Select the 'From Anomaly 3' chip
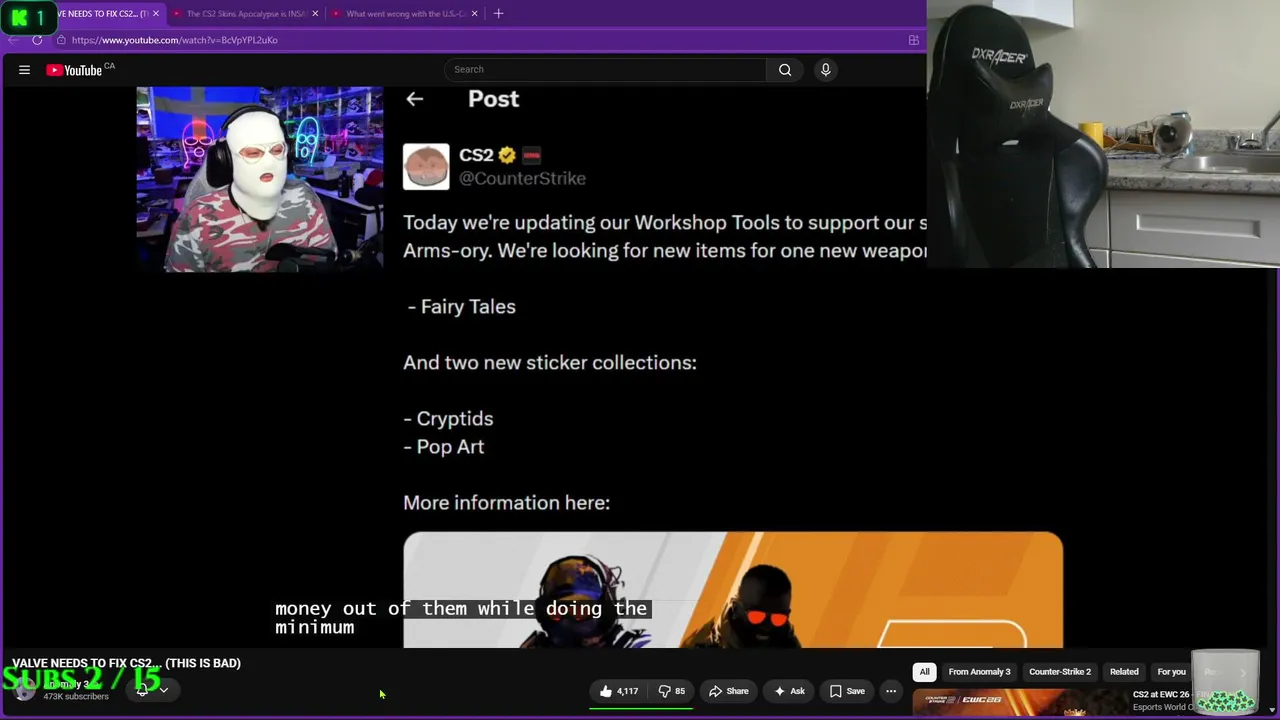The width and height of the screenshot is (1280, 720). pos(979,672)
